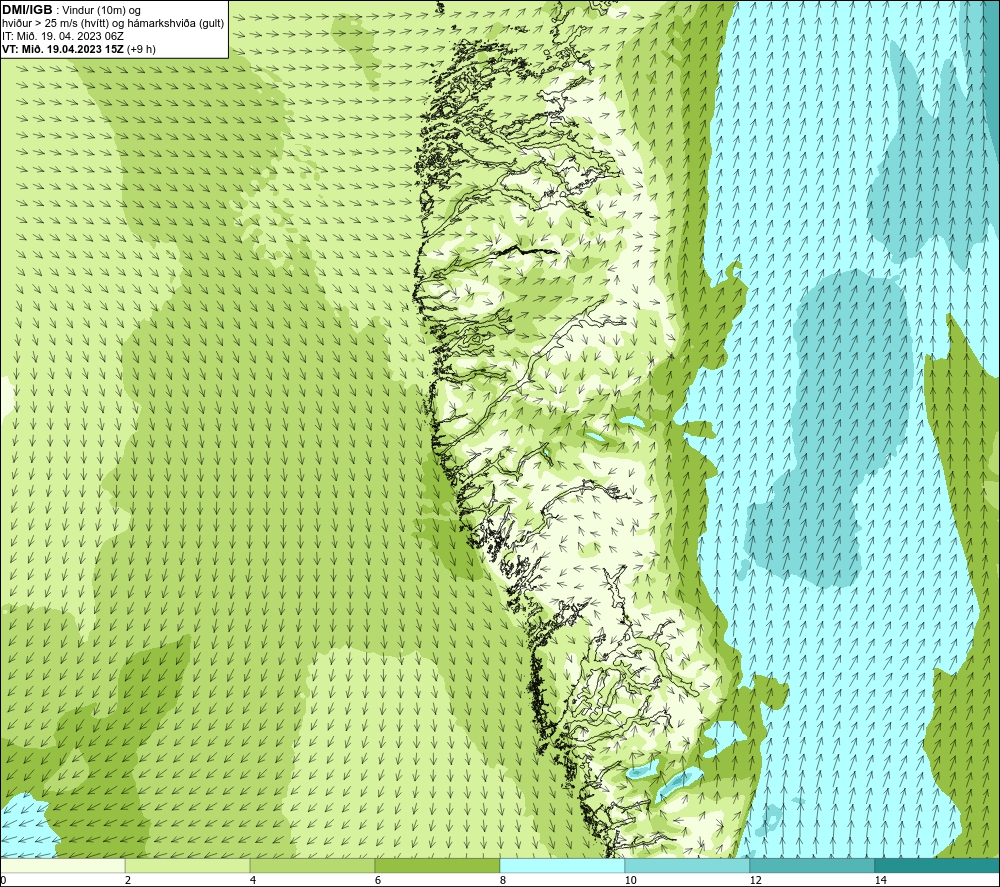Screen dimensions: 1000x887
Task: Click the 12–14 m/s darker teal swatch
Action: click(812, 866)
